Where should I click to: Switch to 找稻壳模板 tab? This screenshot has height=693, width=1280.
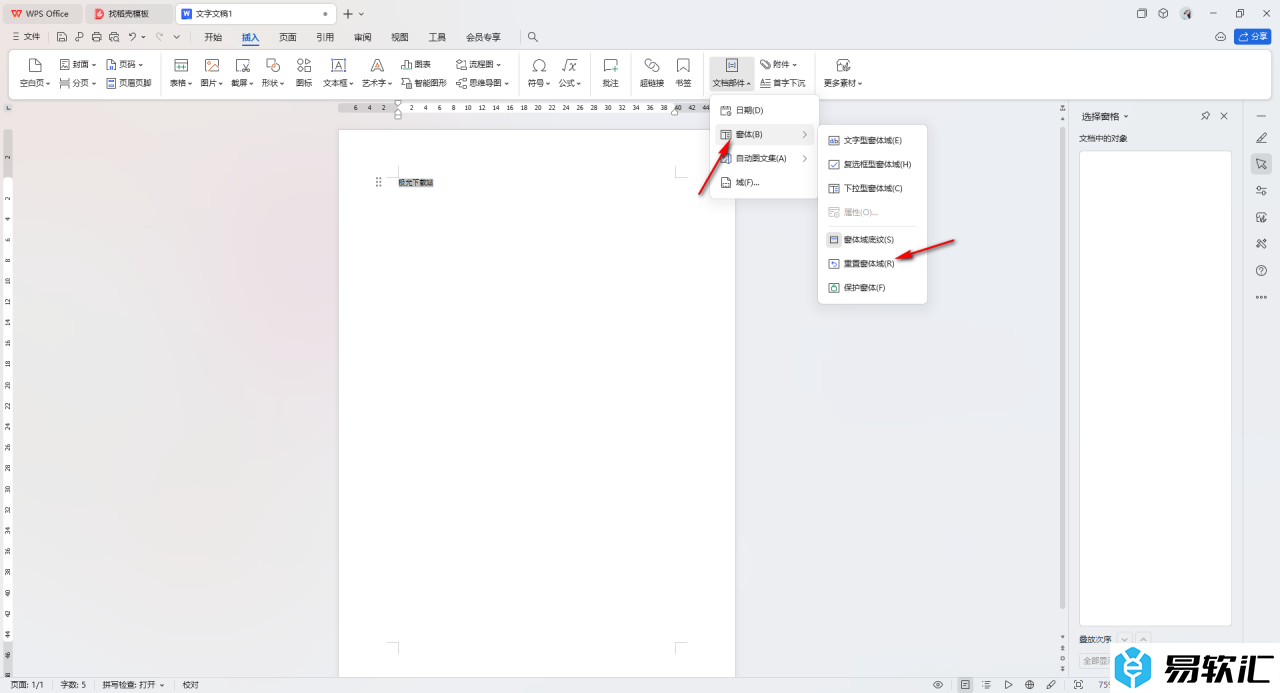tap(128, 14)
